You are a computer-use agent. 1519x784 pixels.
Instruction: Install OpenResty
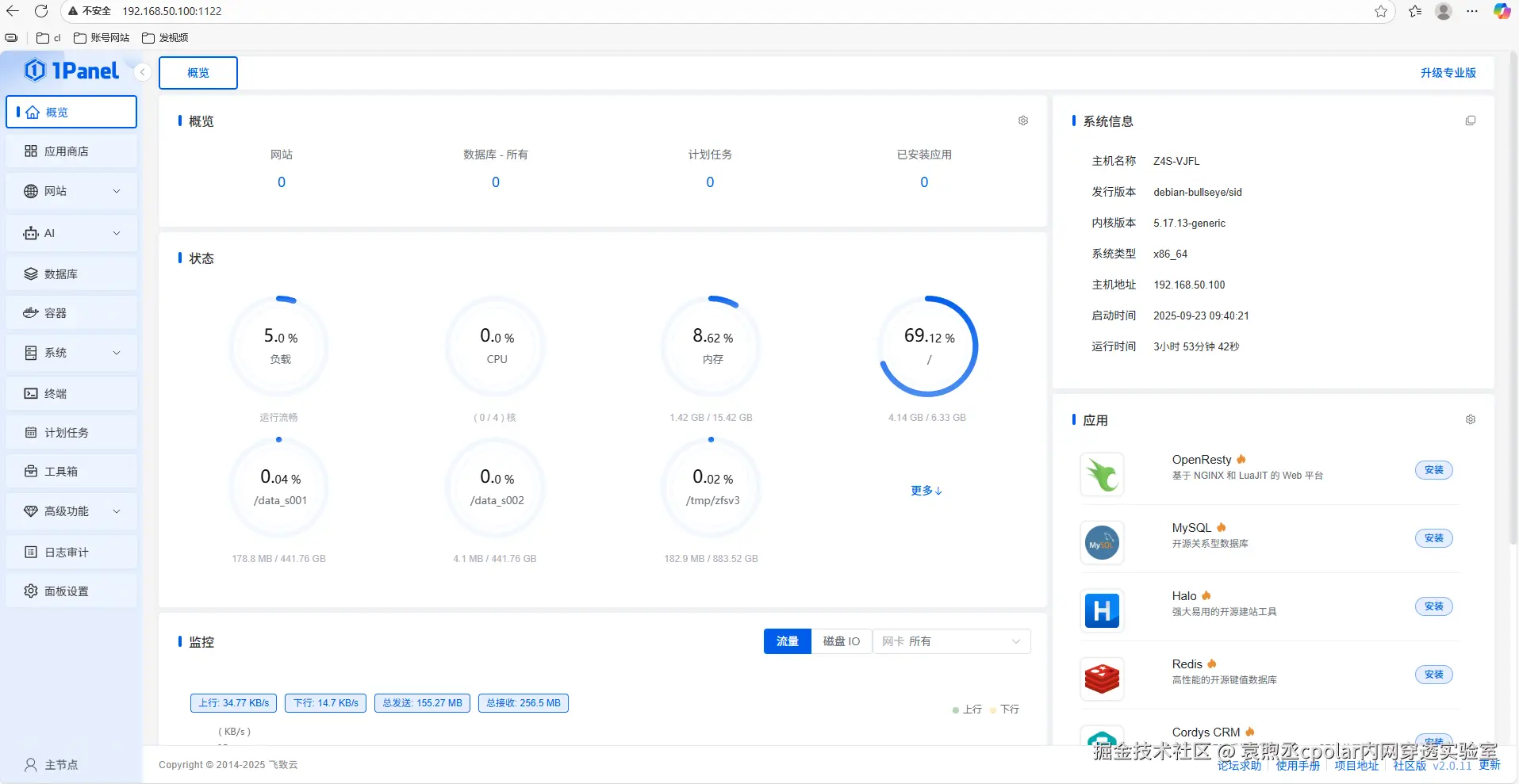(x=1434, y=470)
